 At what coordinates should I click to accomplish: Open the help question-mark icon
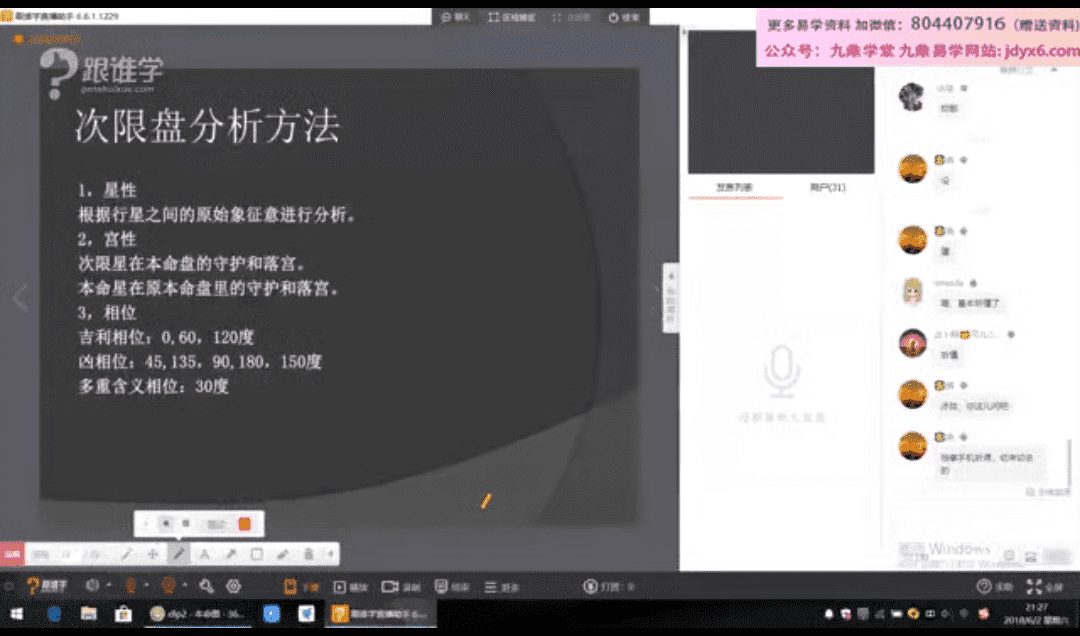click(x=983, y=587)
